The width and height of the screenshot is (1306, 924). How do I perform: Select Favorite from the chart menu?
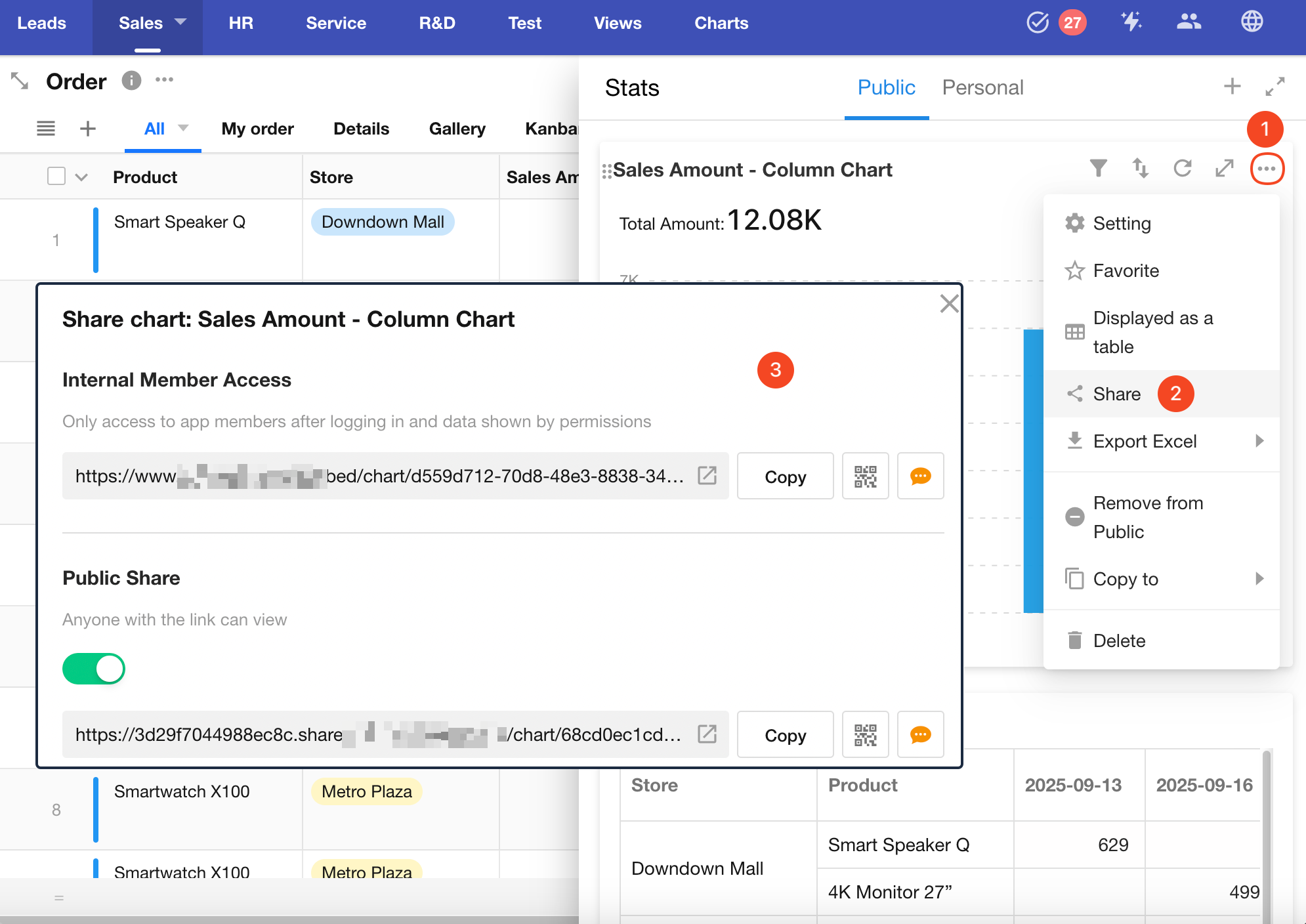pos(1126,270)
